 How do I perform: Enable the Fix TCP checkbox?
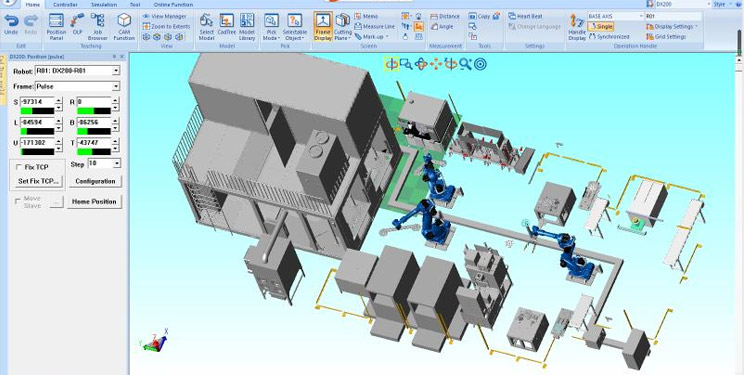click(19, 167)
